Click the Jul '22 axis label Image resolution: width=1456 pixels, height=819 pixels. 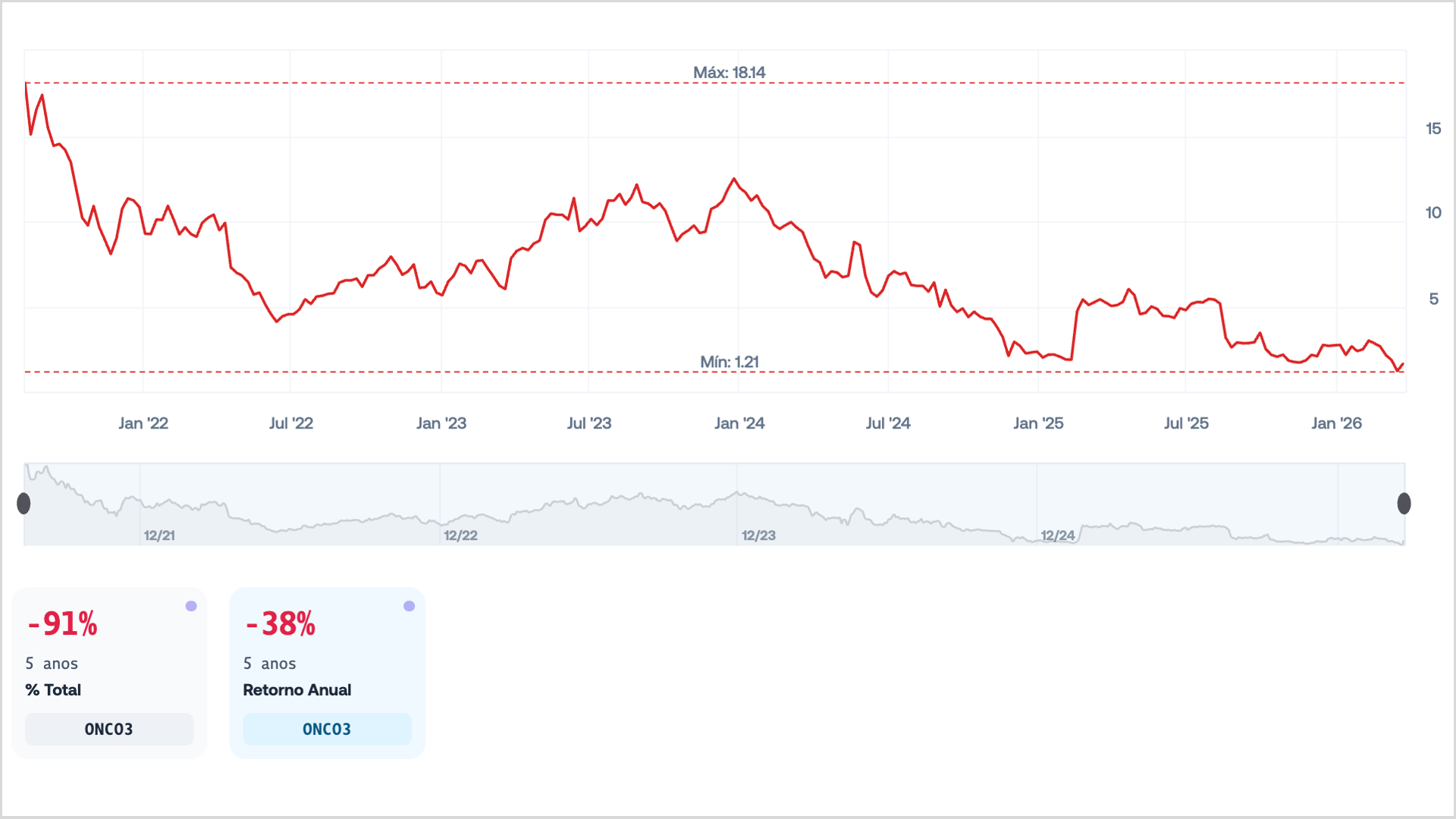(x=291, y=423)
